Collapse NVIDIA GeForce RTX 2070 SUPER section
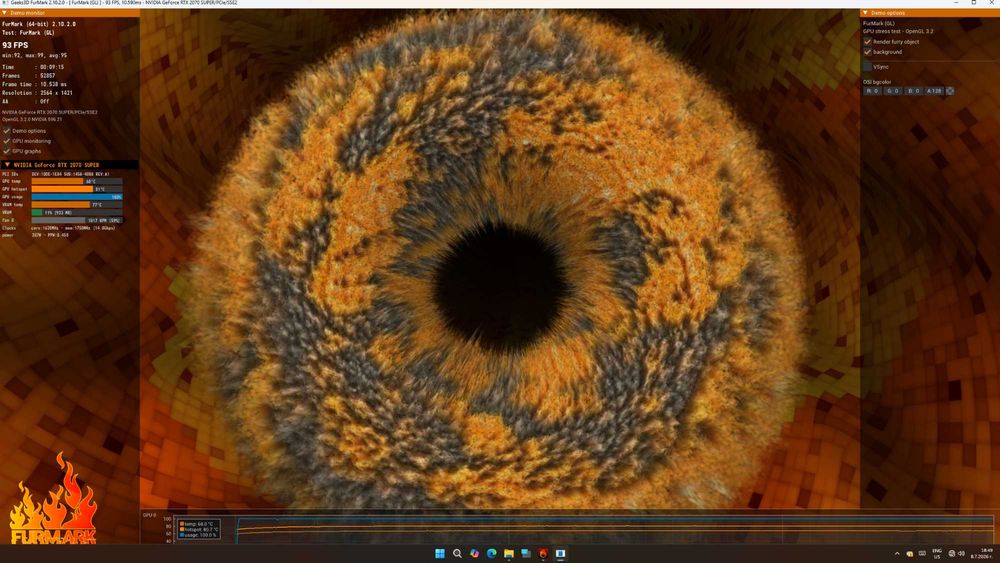The height and width of the screenshot is (563, 1000). 7,165
